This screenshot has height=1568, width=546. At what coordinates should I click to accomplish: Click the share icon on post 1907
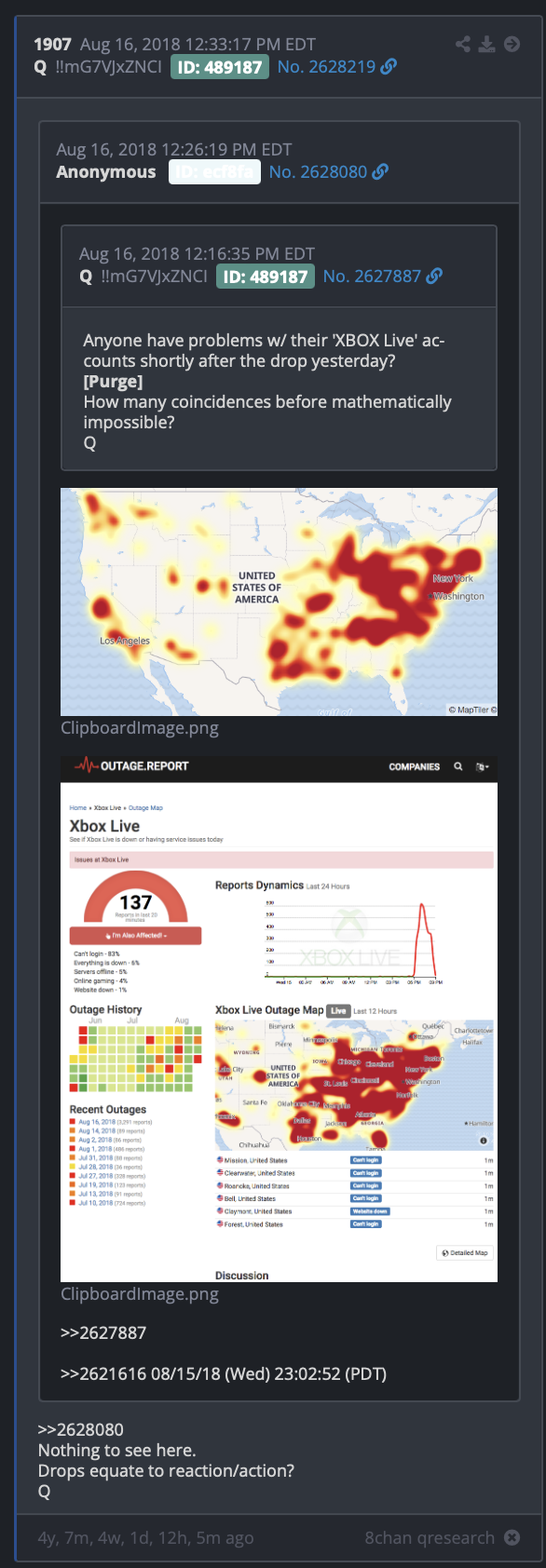463,44
